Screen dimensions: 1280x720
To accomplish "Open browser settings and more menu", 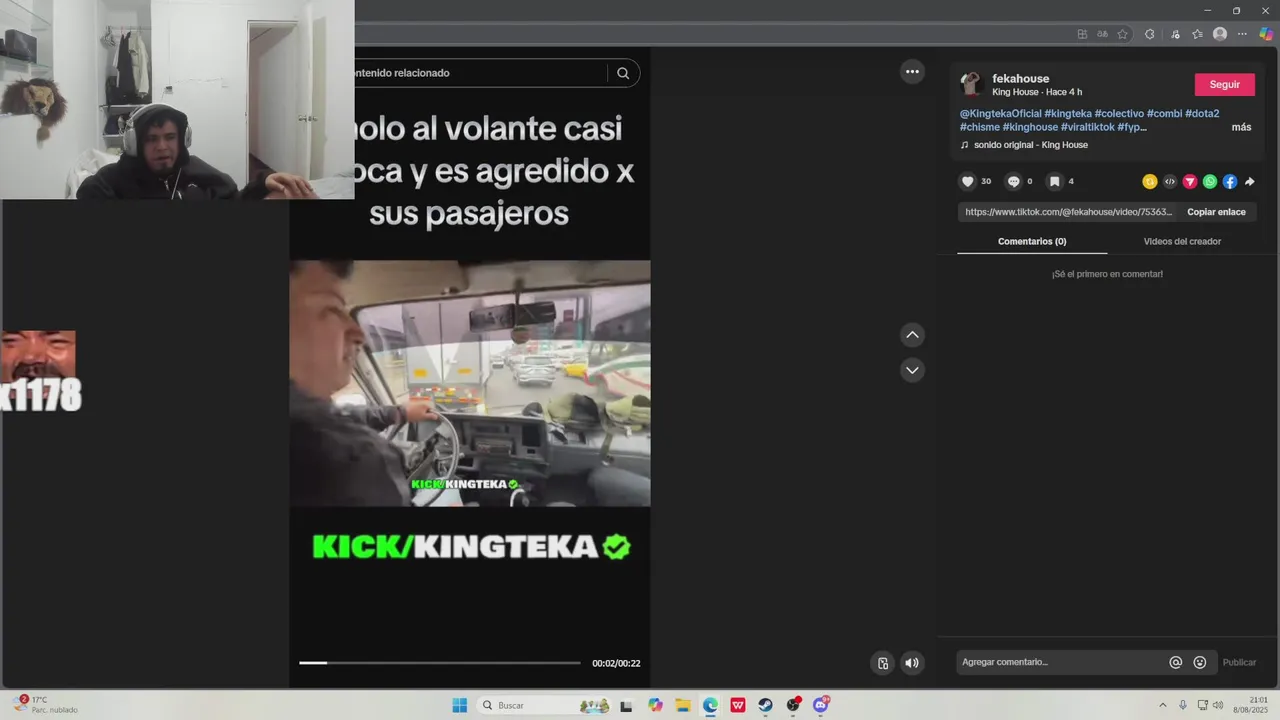I will [1243, 34].
